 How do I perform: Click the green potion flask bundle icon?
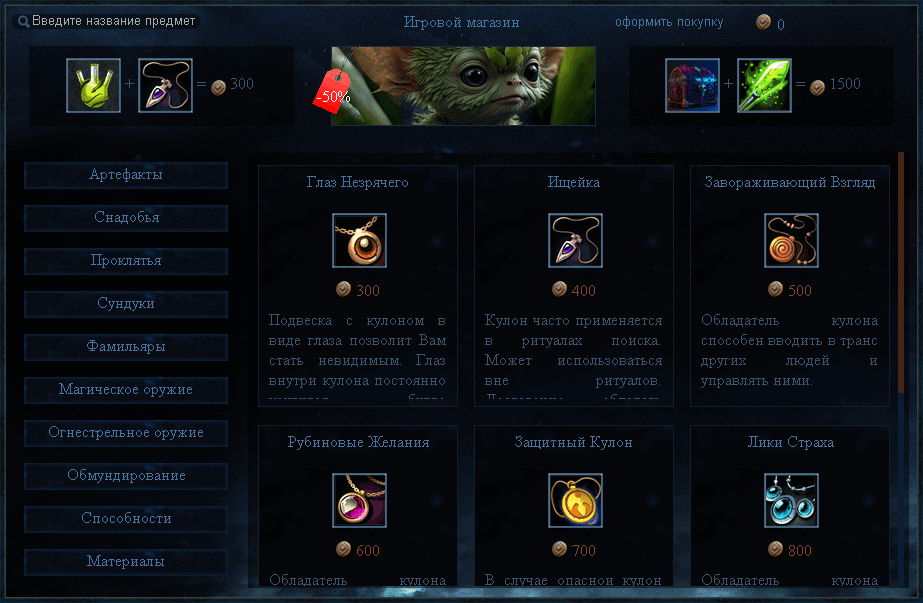click(x=94, y=85)
